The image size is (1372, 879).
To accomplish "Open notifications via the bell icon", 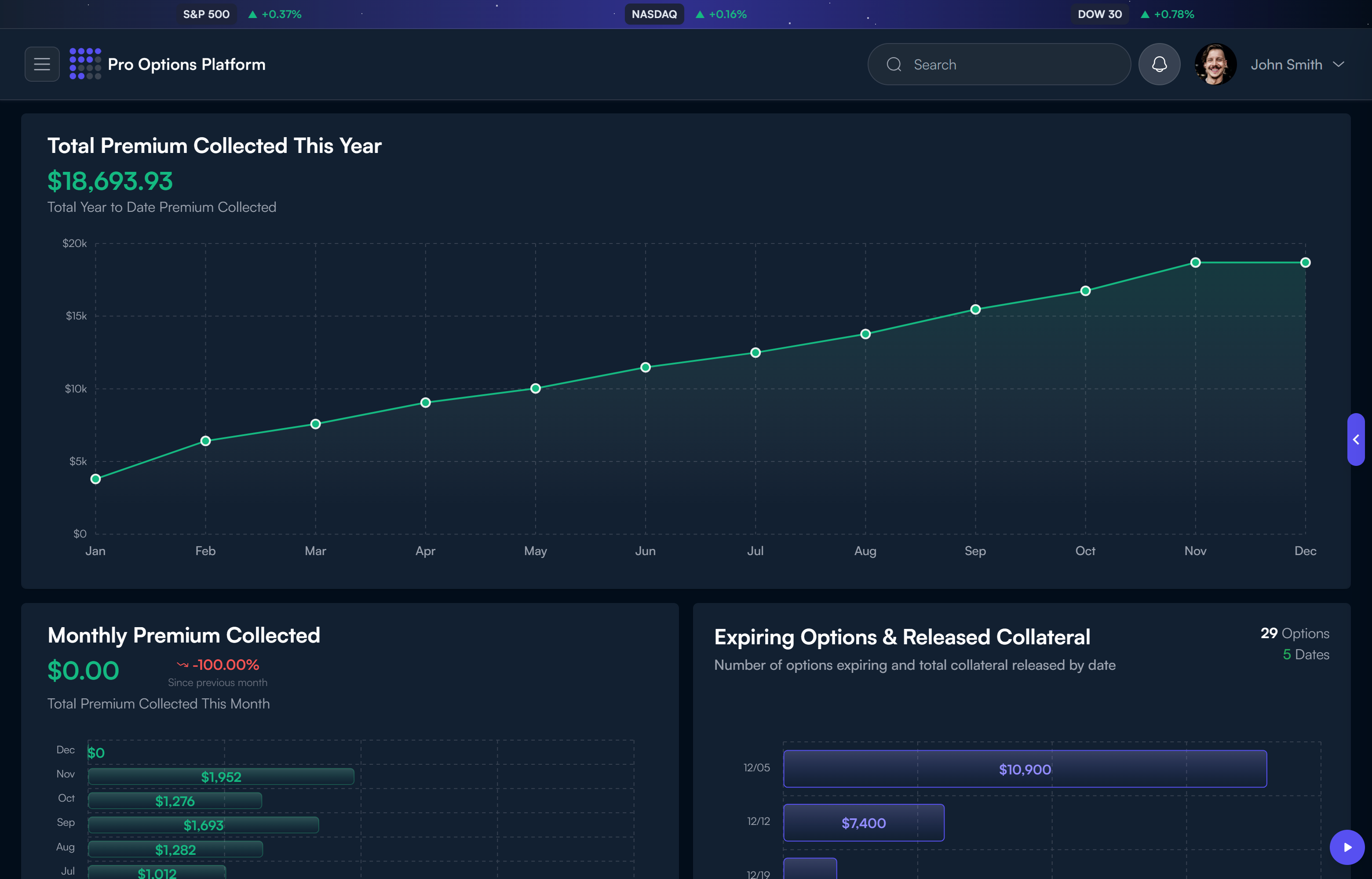I will (x=1159, y=64).
